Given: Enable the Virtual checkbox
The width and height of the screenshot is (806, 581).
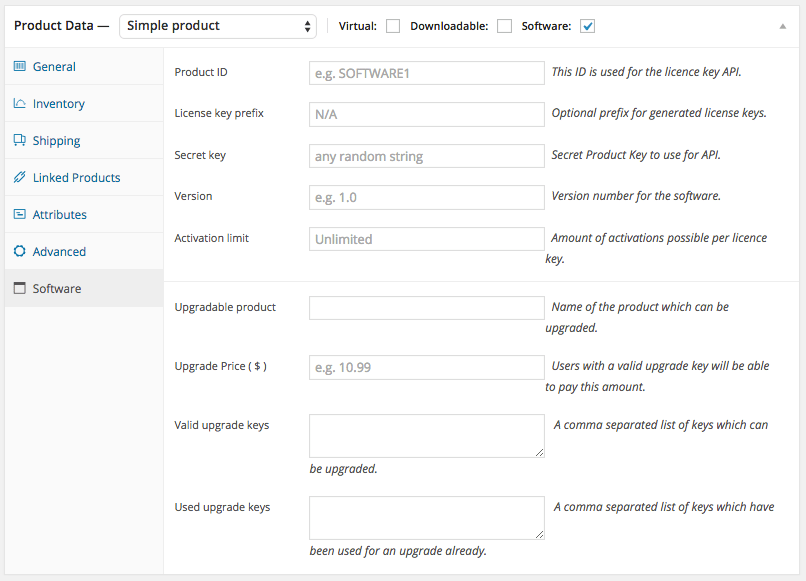Looking at the screenshot, I should [x=393, y=26].
